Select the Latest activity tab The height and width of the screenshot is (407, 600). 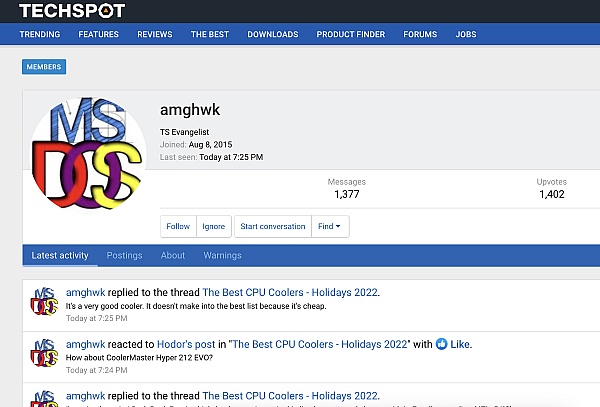60,256
